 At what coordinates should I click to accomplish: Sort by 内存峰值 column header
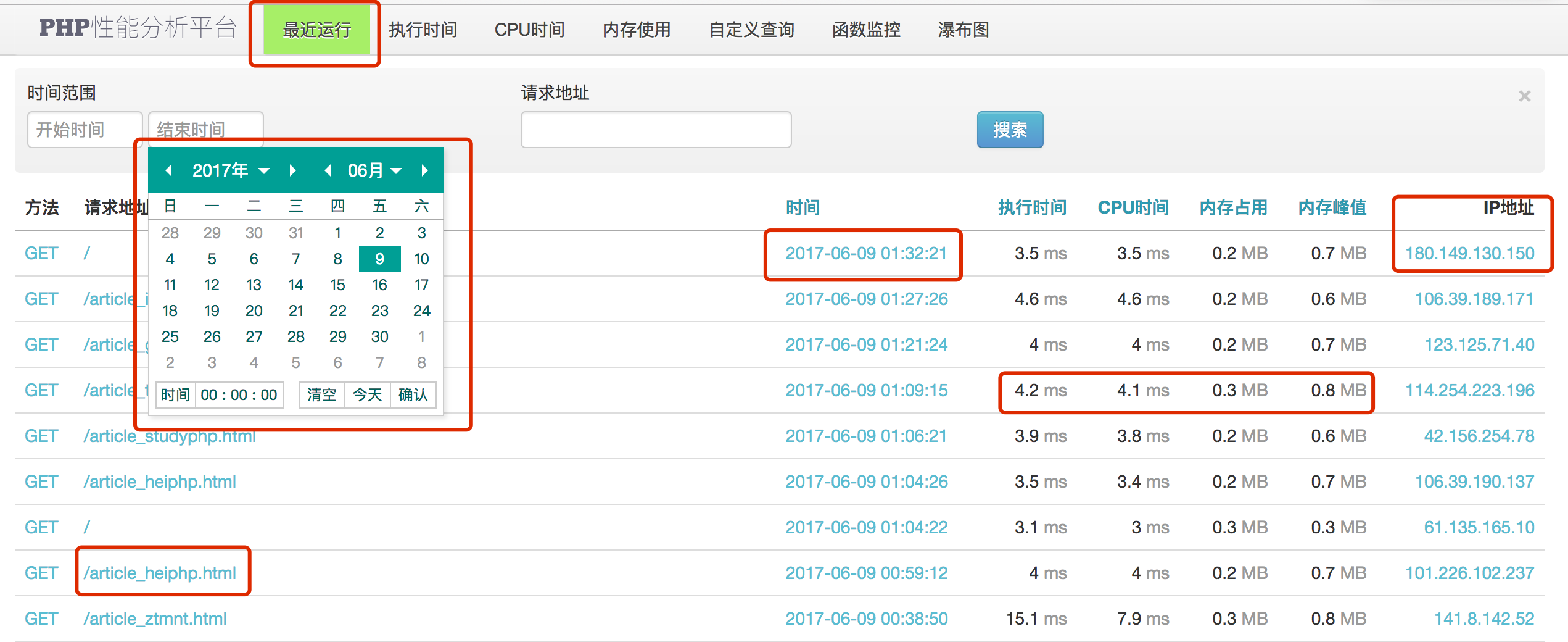pos(1332,207)
